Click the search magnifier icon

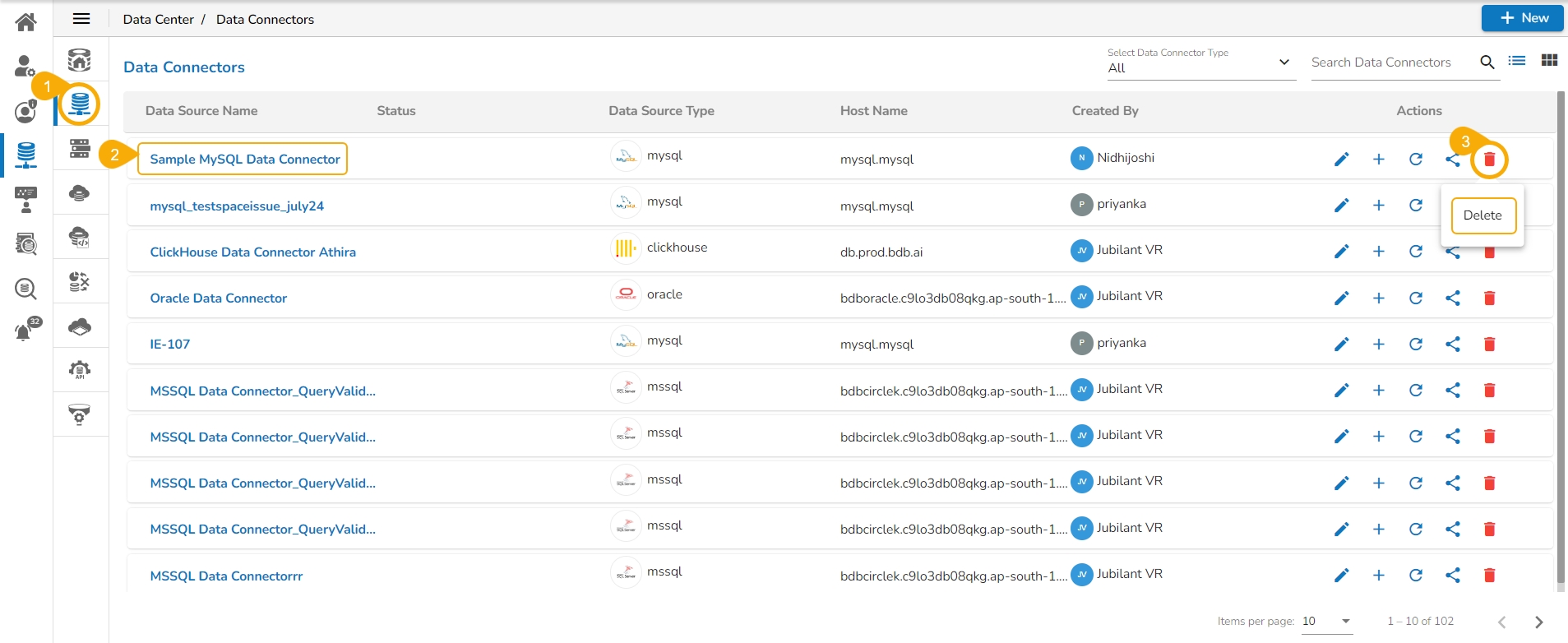coord(1487,62)
